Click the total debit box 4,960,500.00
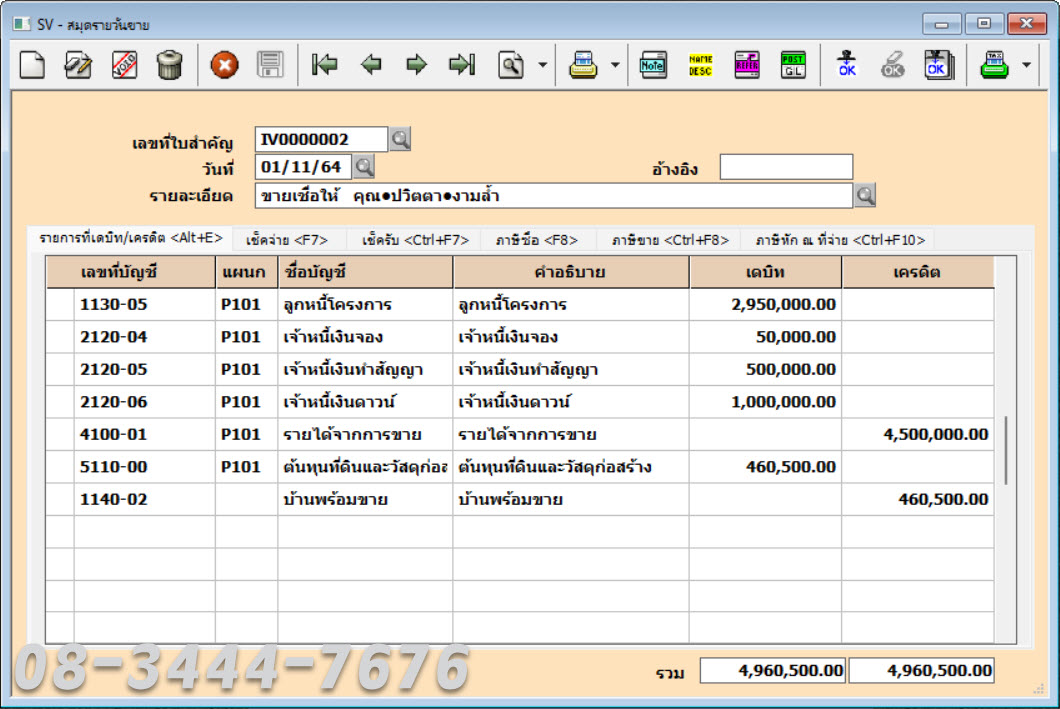Image resolution: width=1060 pixels, height=709 pixels. 773,670
